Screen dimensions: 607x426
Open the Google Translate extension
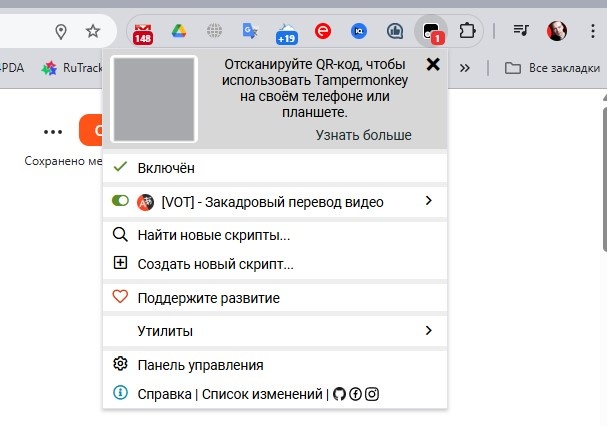coord(250,31)
